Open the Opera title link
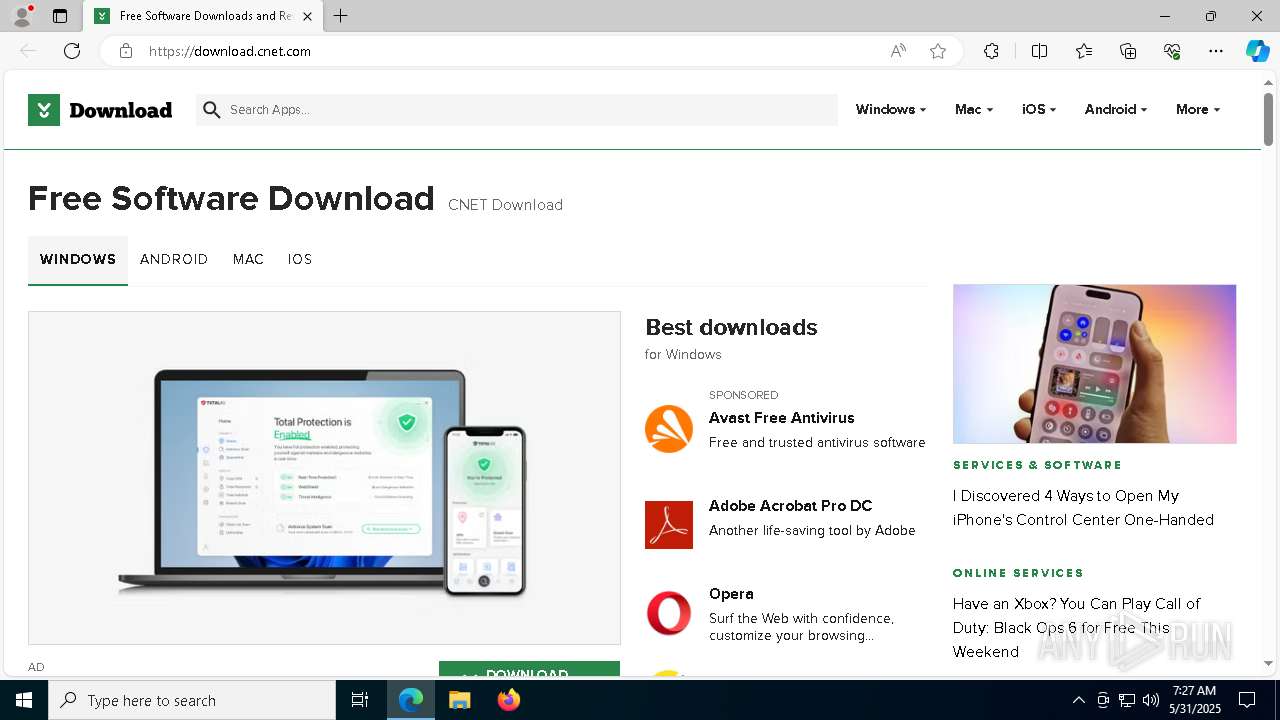Image resolution: width=1280 pixels, height=720 pixels. [731, 594]
